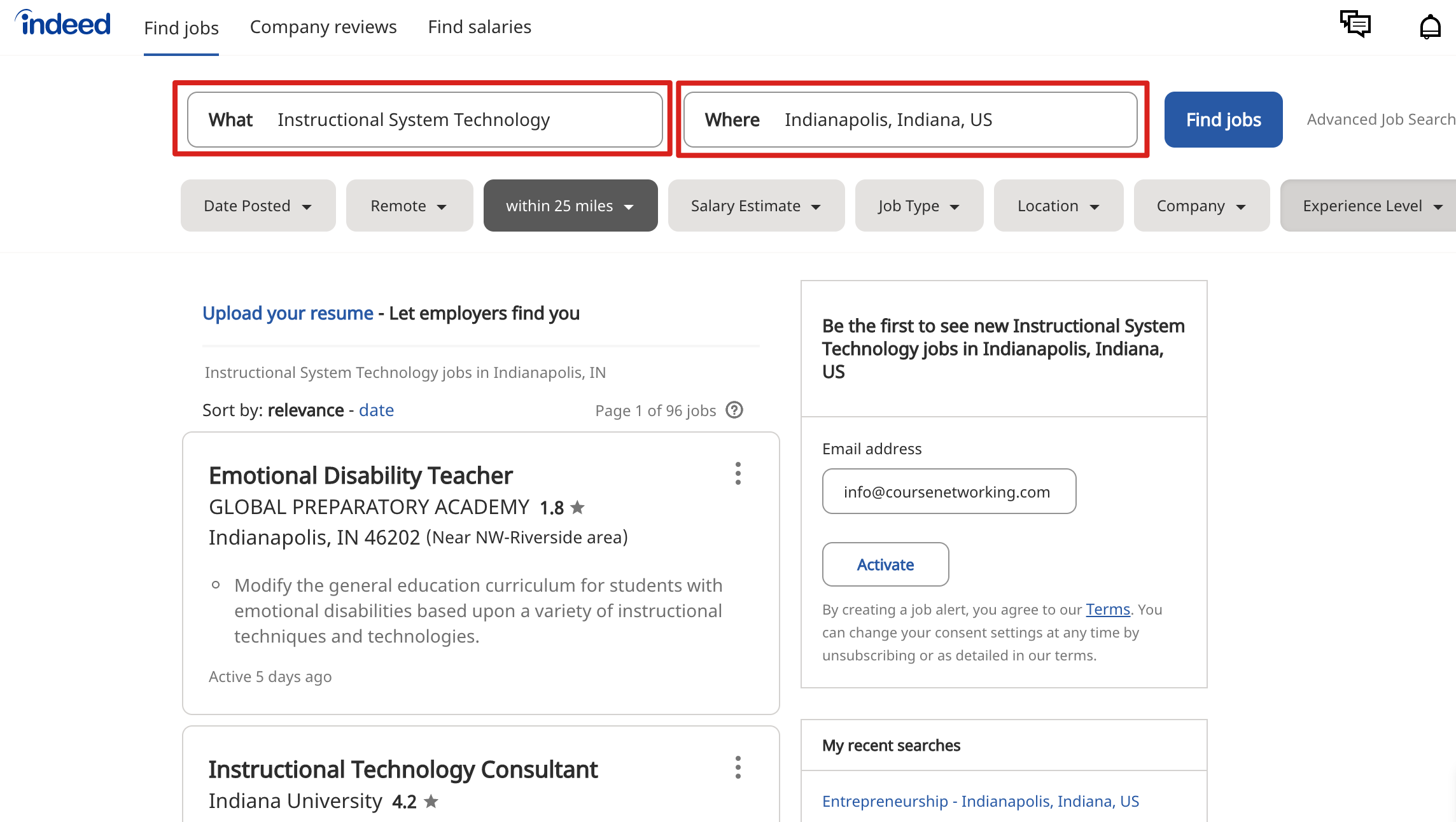Click the Where location field
1456x822 pixels.
pyautogui.click(x=910, y=120)
